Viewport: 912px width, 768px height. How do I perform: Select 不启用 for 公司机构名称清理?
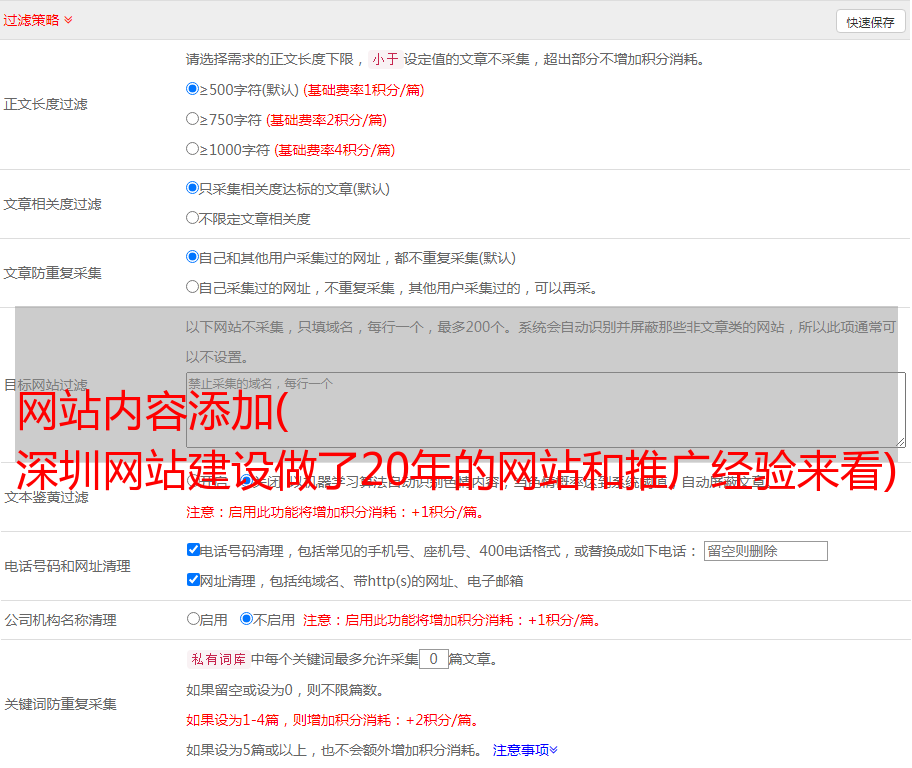coord(247,619)
